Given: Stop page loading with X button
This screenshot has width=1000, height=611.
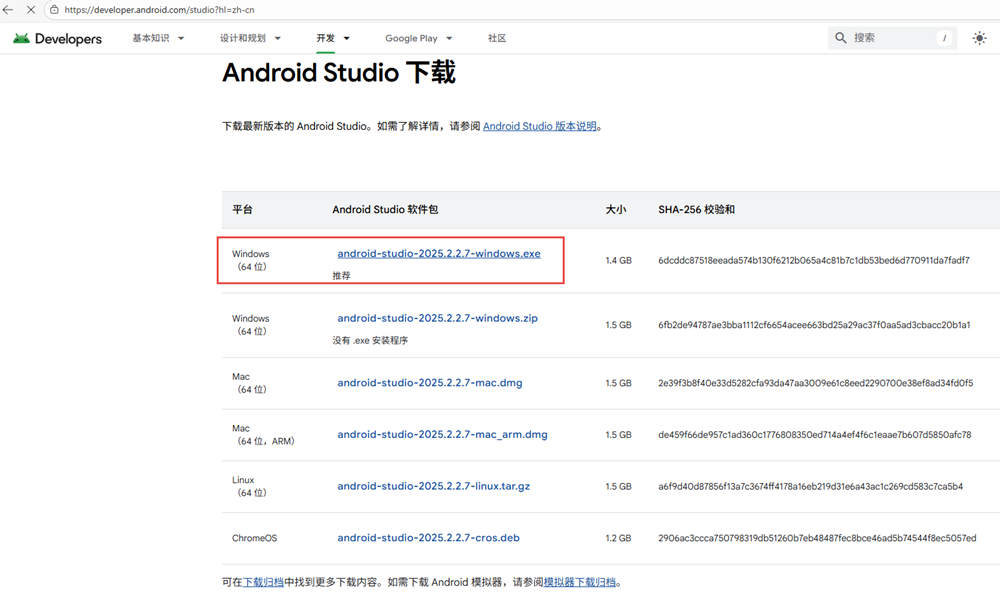Looking at the screenshot, I should point(30,10).
